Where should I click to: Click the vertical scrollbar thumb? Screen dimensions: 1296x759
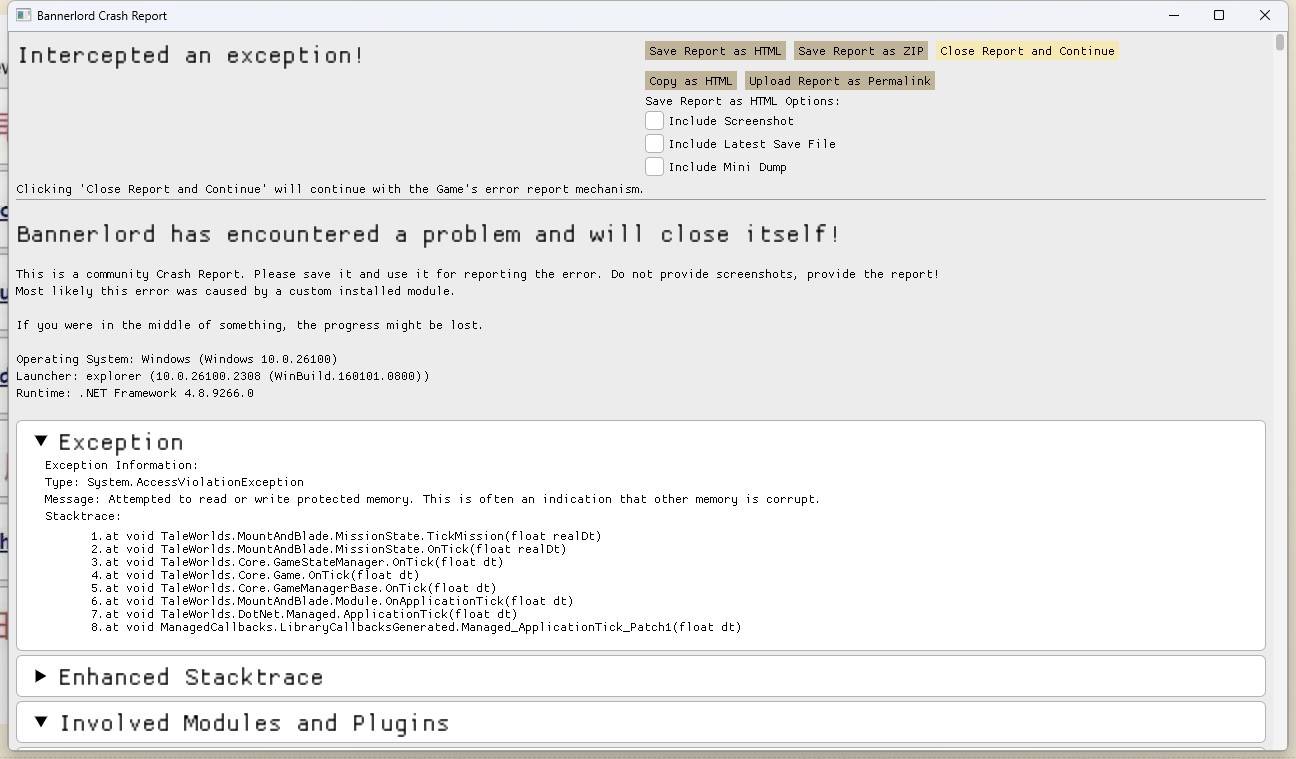pyautogui.click(x=1280, y=42)
